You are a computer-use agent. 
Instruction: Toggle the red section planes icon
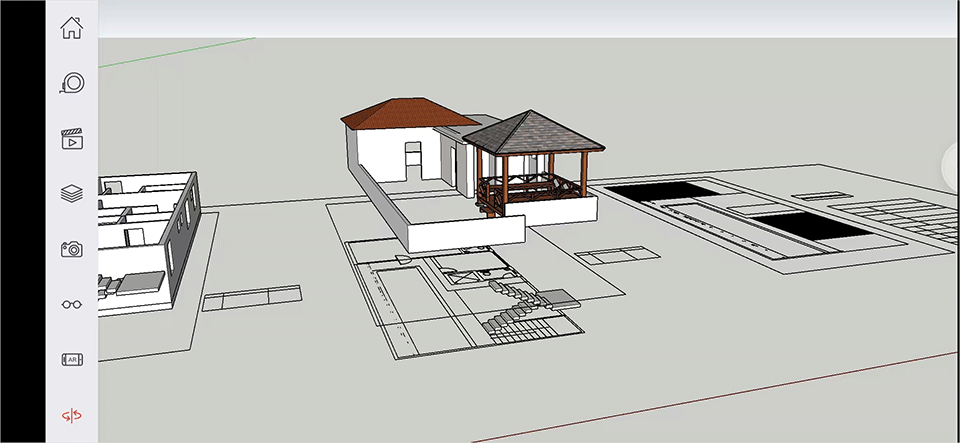71,415
